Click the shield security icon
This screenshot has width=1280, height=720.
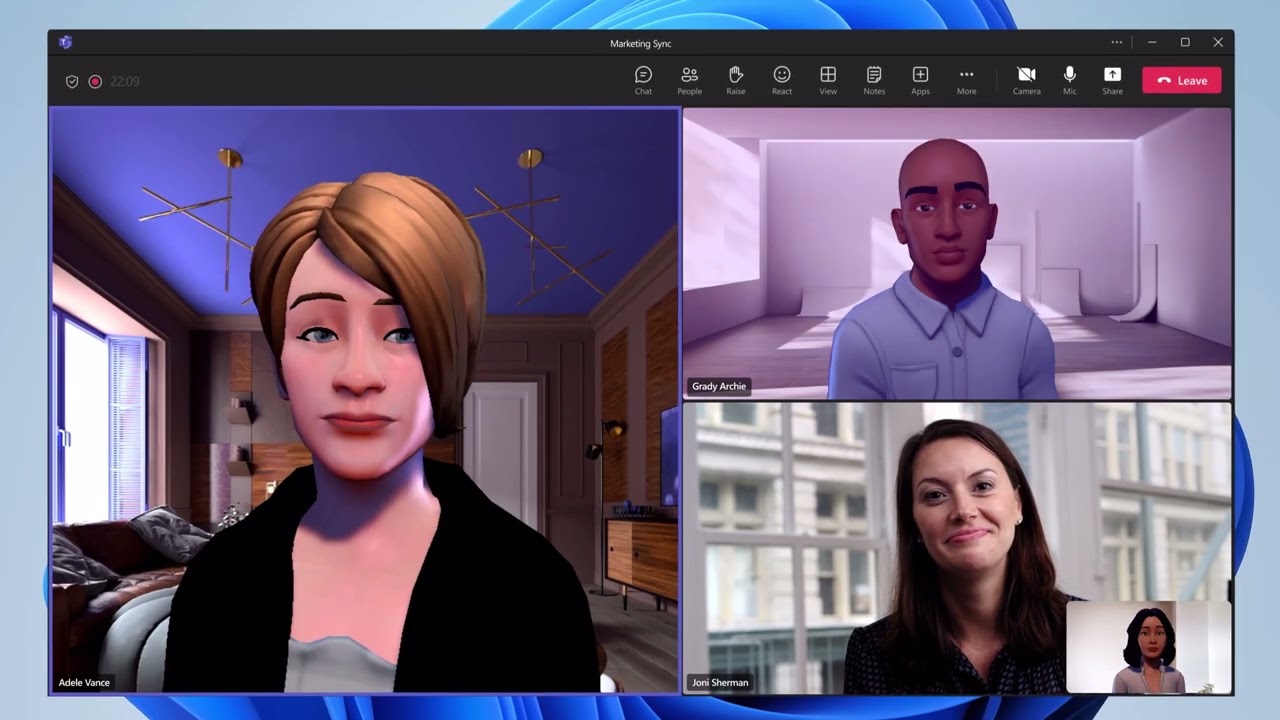[x=72, y=81]
